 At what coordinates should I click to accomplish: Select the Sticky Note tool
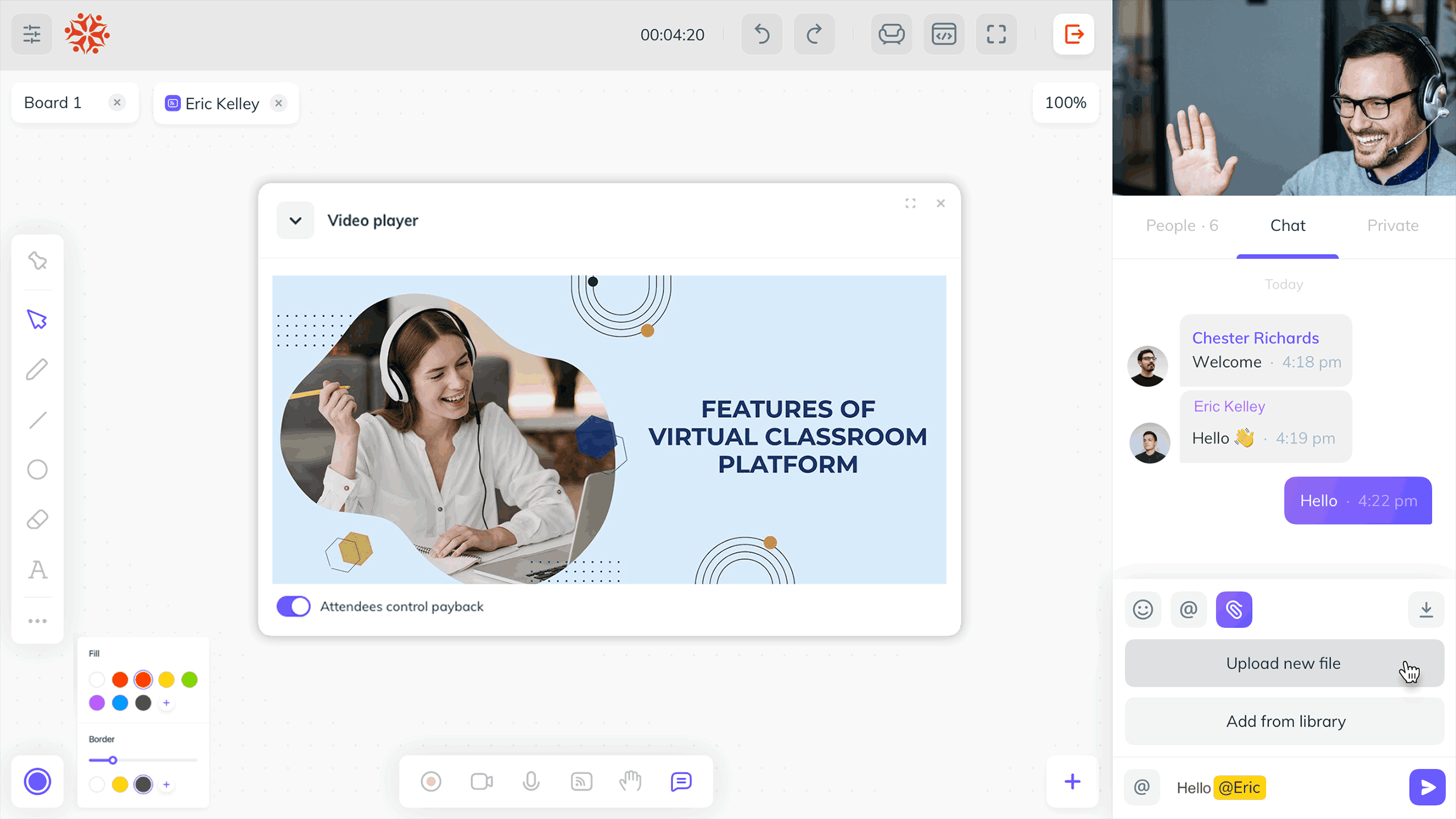click(x=37, y=261)
